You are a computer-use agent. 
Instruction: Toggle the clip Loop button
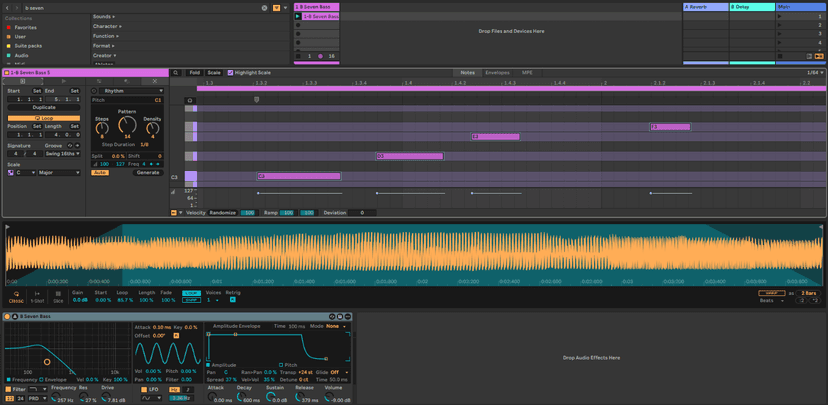pos(44,118)
